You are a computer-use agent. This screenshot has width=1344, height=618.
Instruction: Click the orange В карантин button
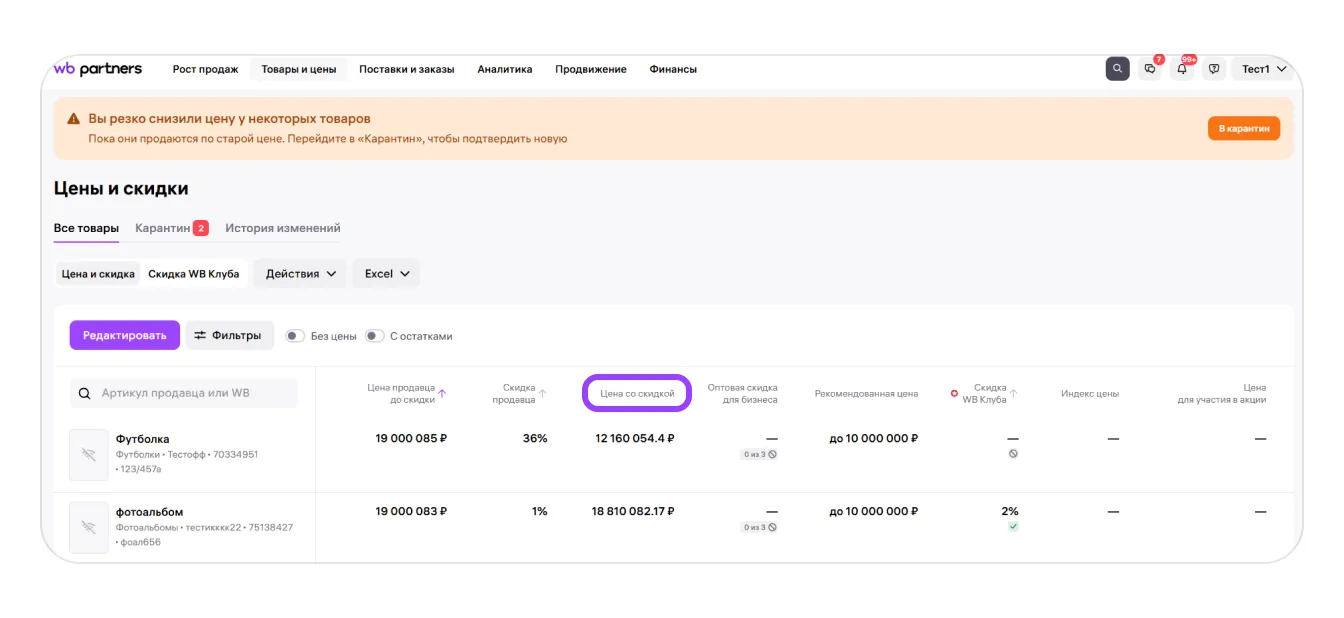click(1244, 128)
